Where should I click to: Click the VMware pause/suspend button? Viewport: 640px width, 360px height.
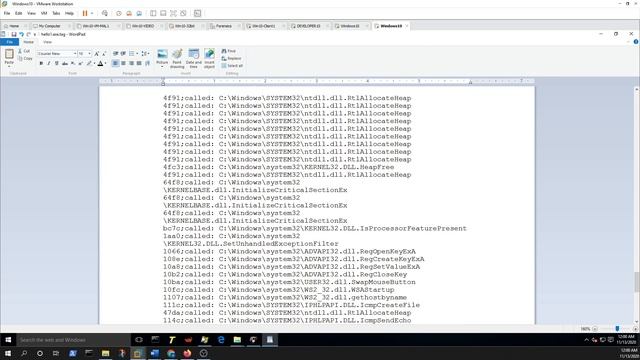pos(85,13)
